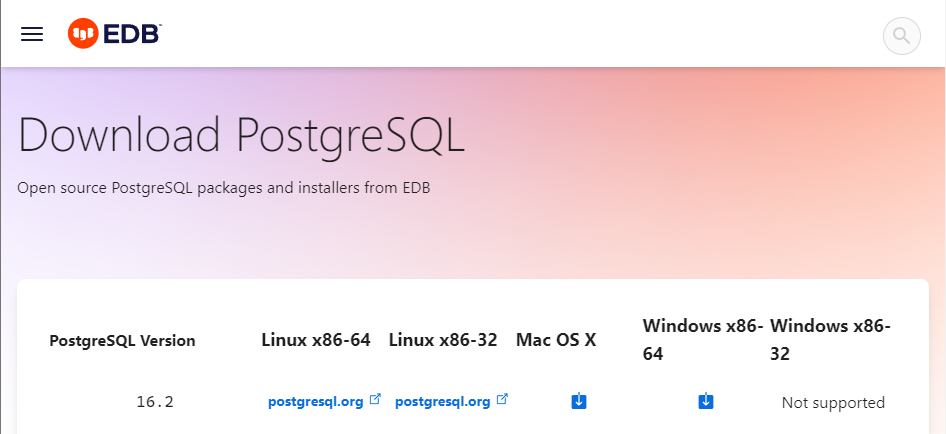Select the Linux x86-64 column header
Screen dimensions: 946x434
(316, 340)
